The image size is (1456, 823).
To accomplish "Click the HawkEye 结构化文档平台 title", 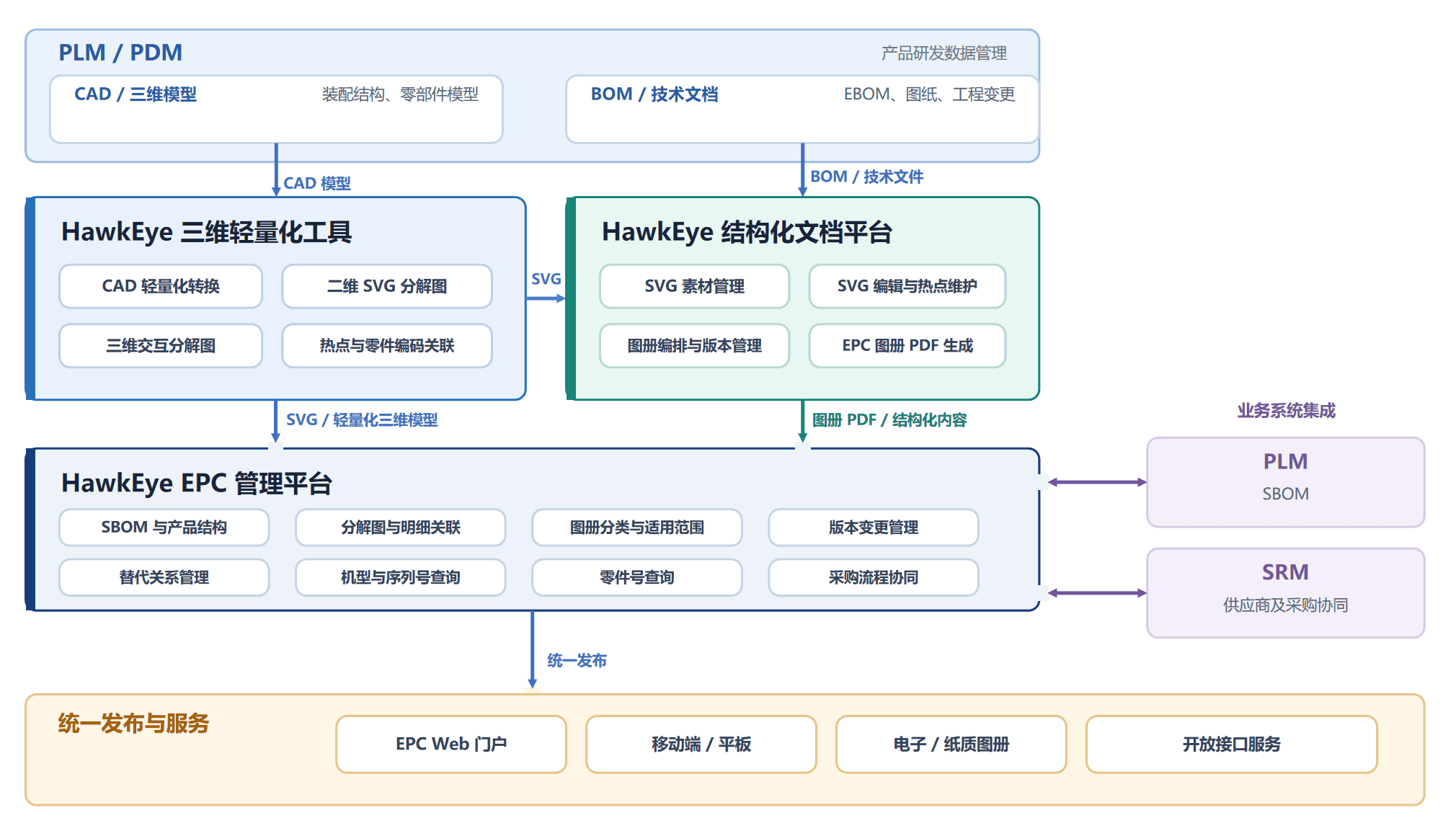I will point(747,232).
